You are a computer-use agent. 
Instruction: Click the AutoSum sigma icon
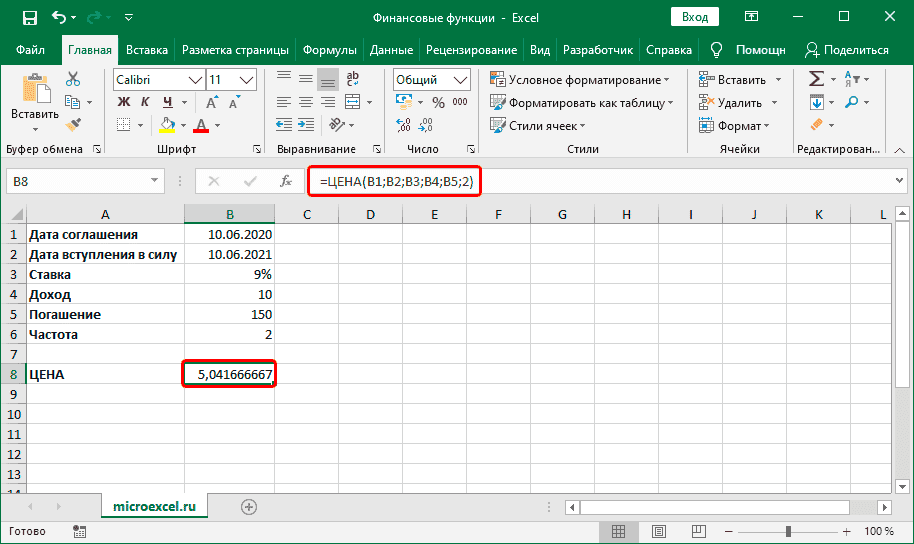click(816, 79)
